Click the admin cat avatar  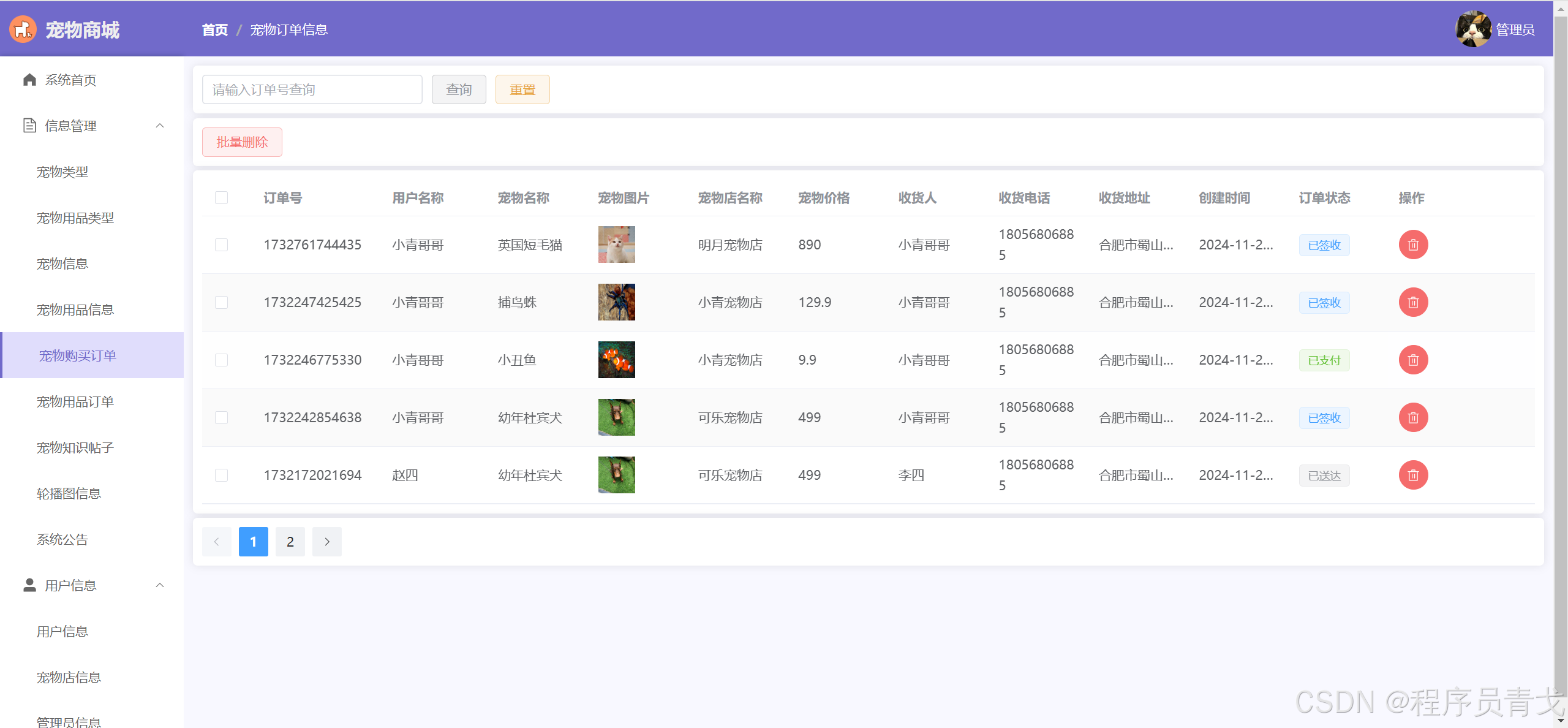(1472, 29)
